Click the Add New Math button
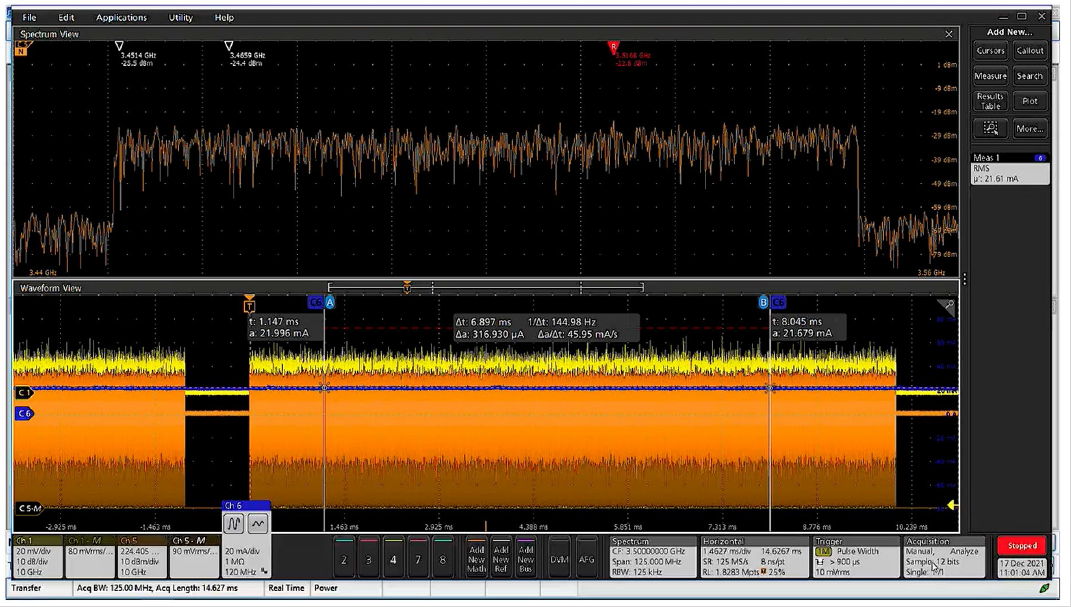The width and height of the screenshot is (1071, 607). coord(476,558)
